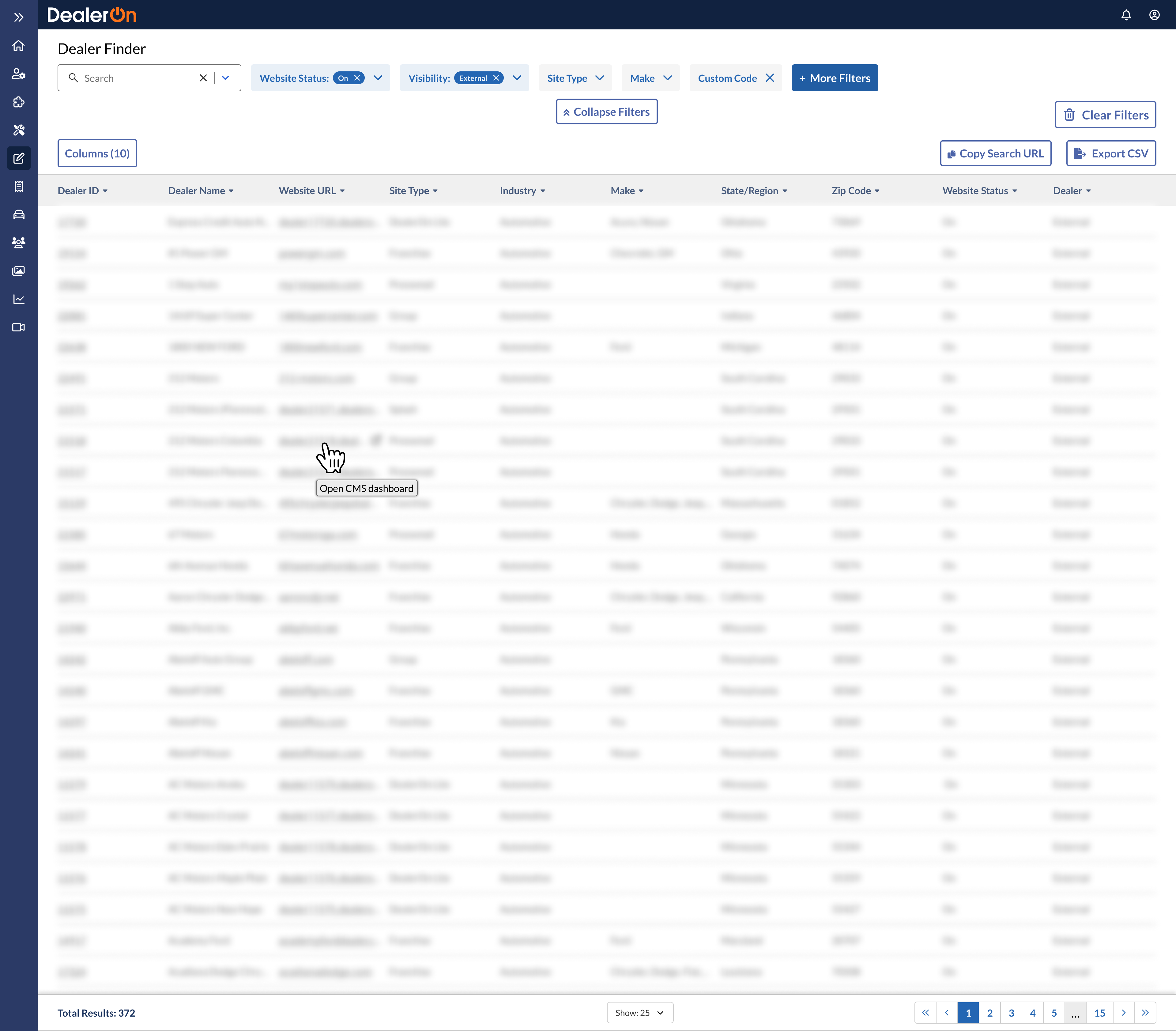Open the Show 25 page size dropdown
Screen dimensions: 1176x1031
pyautogui.click(x=639, y=1013)
